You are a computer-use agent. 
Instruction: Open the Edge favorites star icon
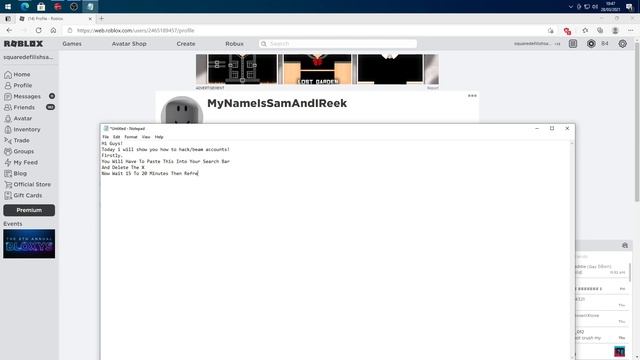click(585, 31)
